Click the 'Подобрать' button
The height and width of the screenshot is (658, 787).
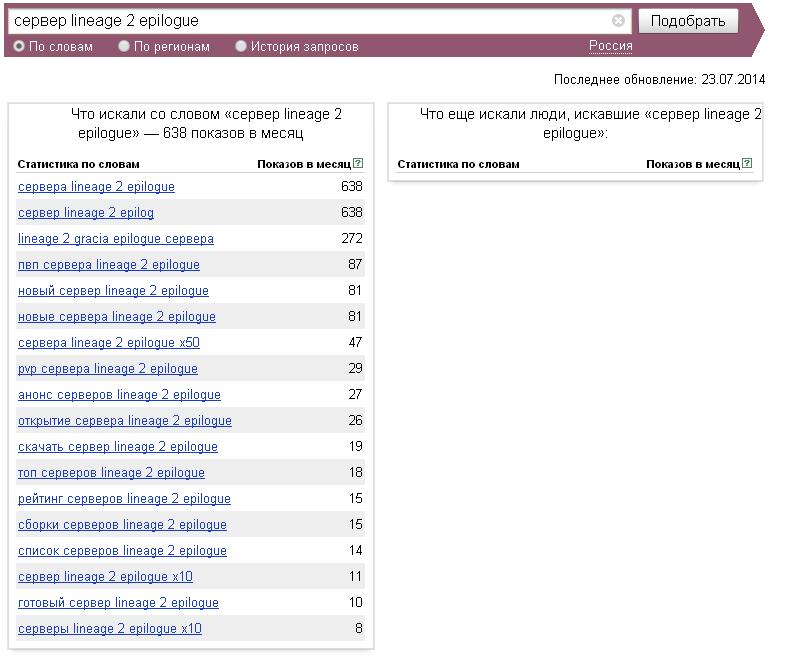pos(688,21)
